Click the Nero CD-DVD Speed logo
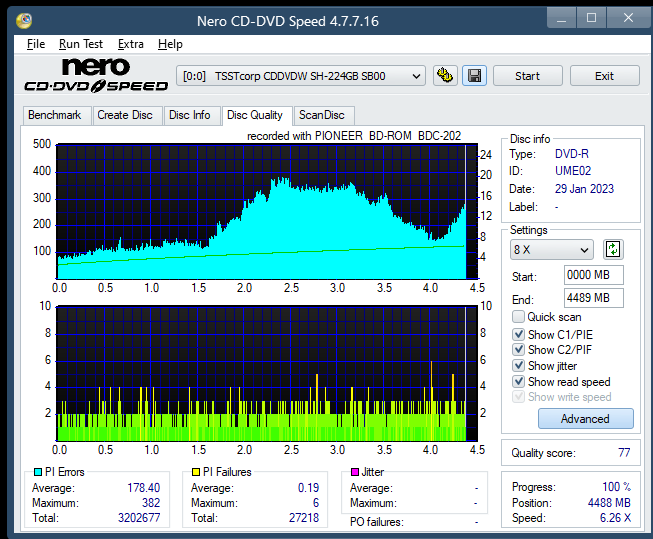 [96, 75]
